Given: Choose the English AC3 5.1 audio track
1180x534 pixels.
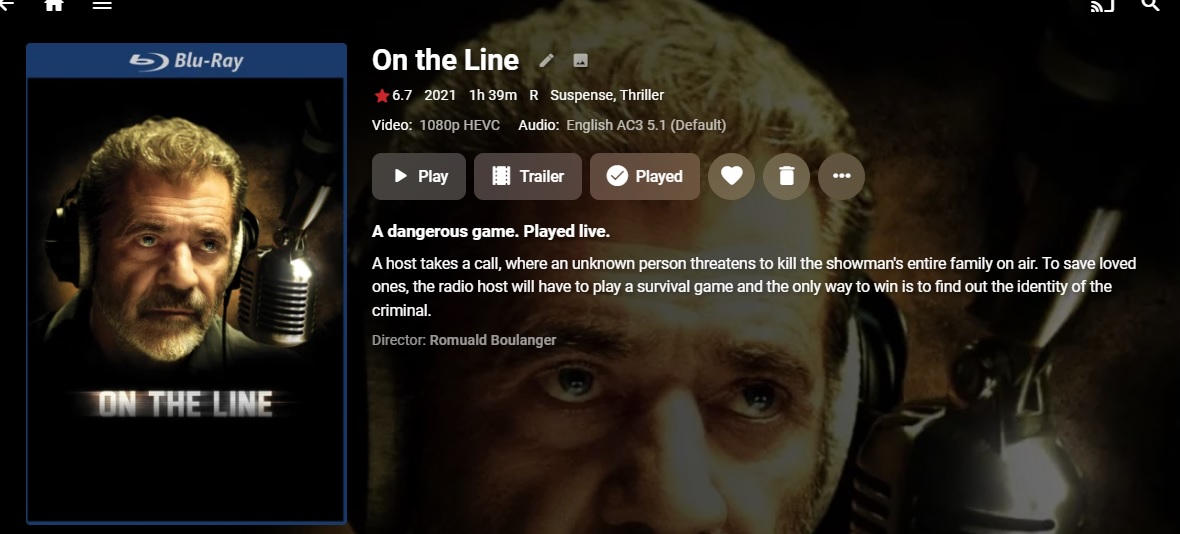Looking at the screenshot, I should (x=646, y=125).
